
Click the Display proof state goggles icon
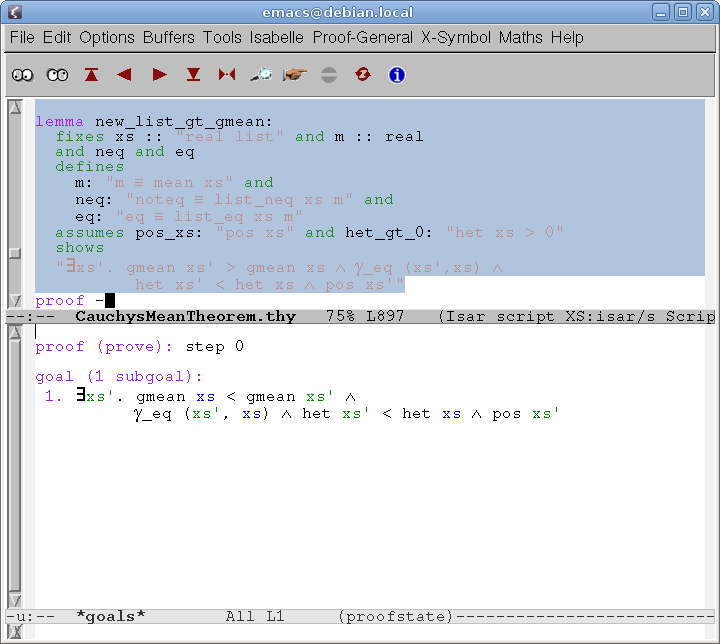(x=22, y=75)
